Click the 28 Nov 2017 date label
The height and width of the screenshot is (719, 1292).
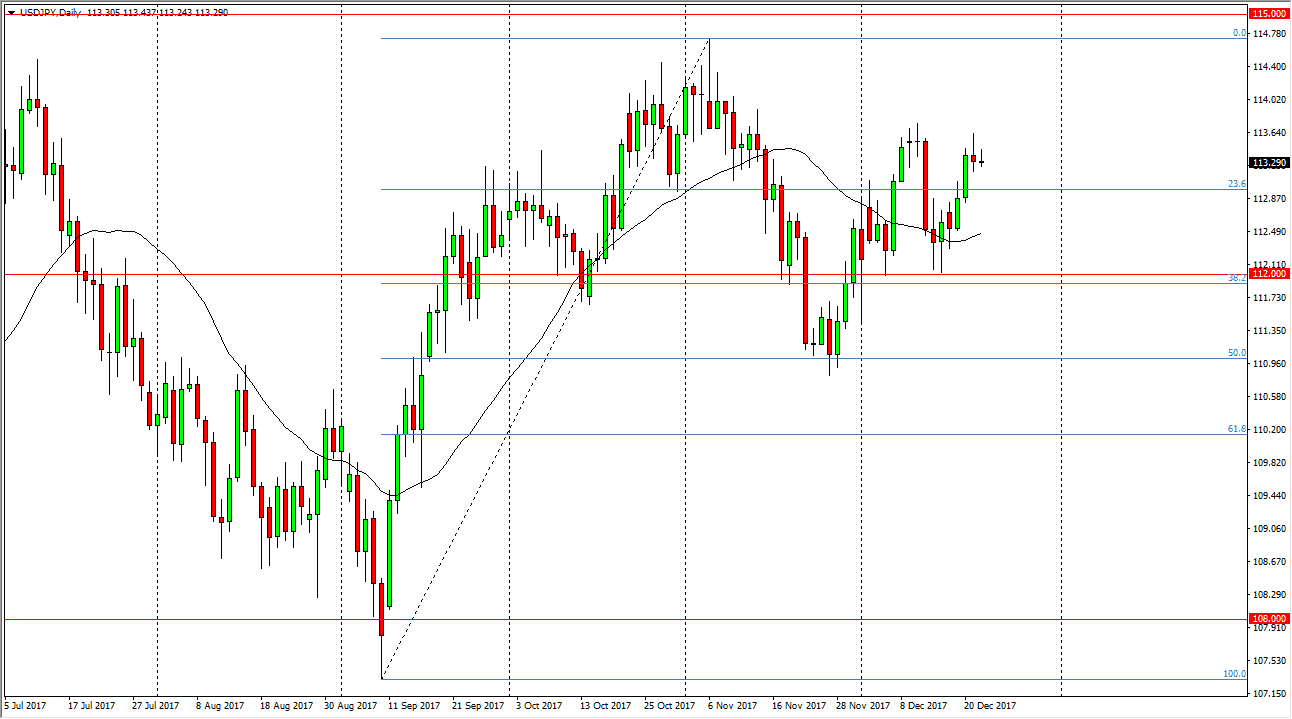tap(862, 706)
